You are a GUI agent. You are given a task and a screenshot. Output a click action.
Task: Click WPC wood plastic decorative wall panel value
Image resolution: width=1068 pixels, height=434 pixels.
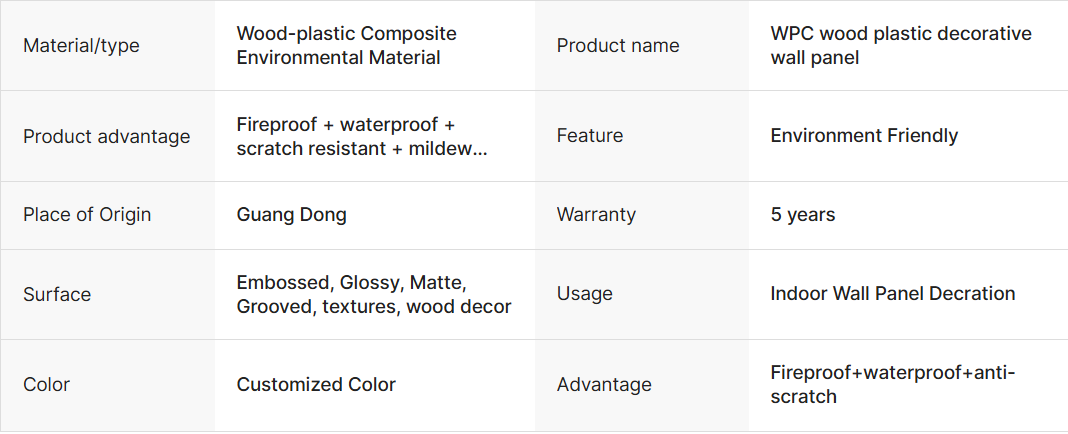click(900, 46)
